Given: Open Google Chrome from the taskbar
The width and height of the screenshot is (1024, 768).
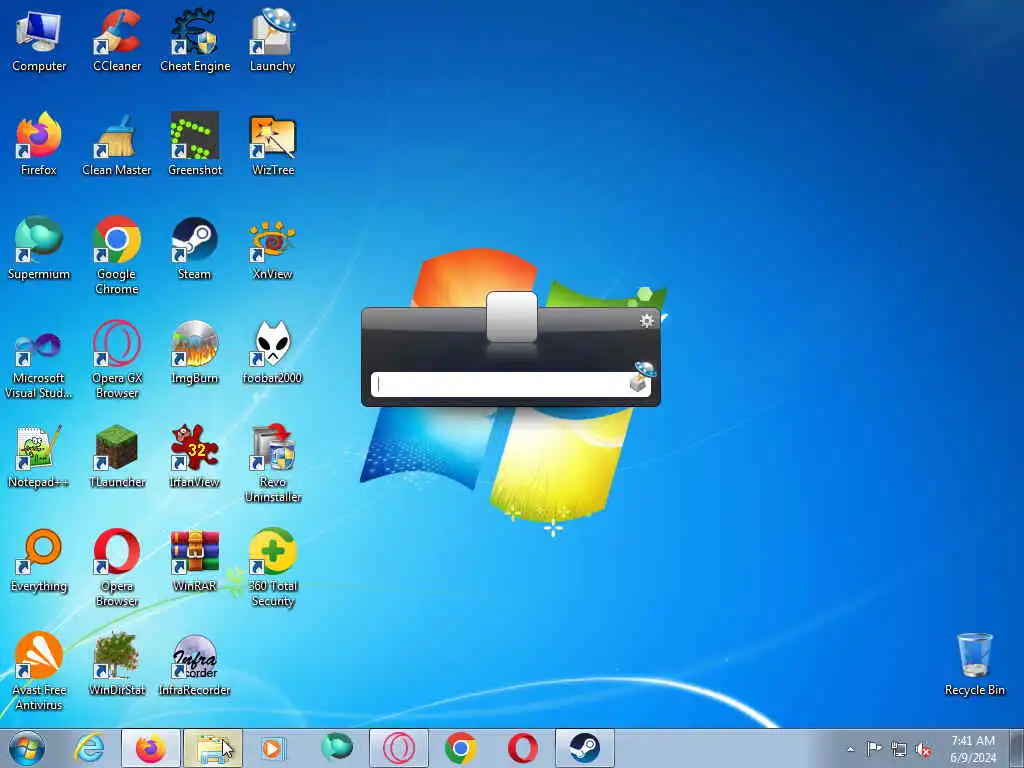Looking at the screenshot, I should (460, 748).
